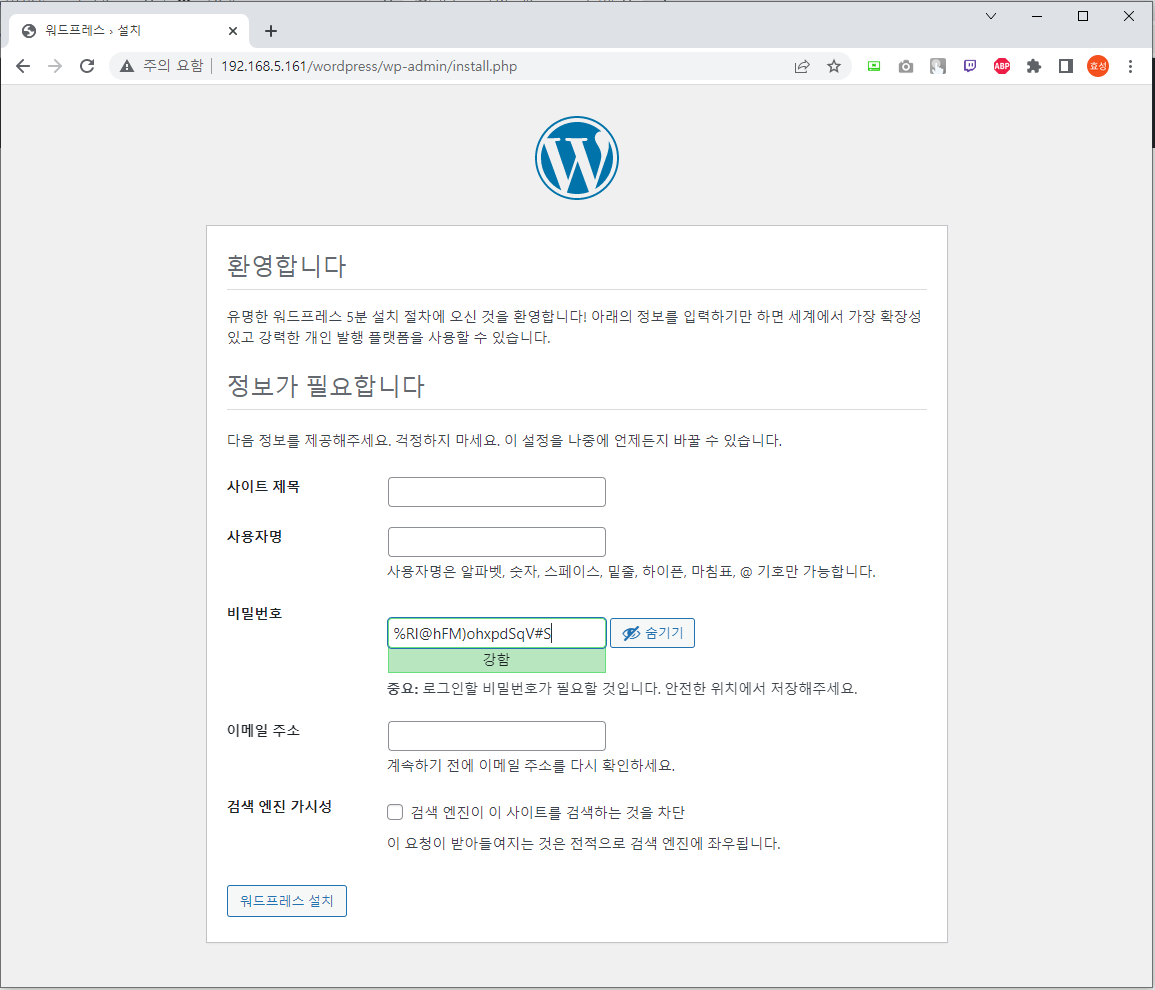This screenshot has width=1155, height=990.
Task: Click into the 비밀번호 password field
Action: 496,633
